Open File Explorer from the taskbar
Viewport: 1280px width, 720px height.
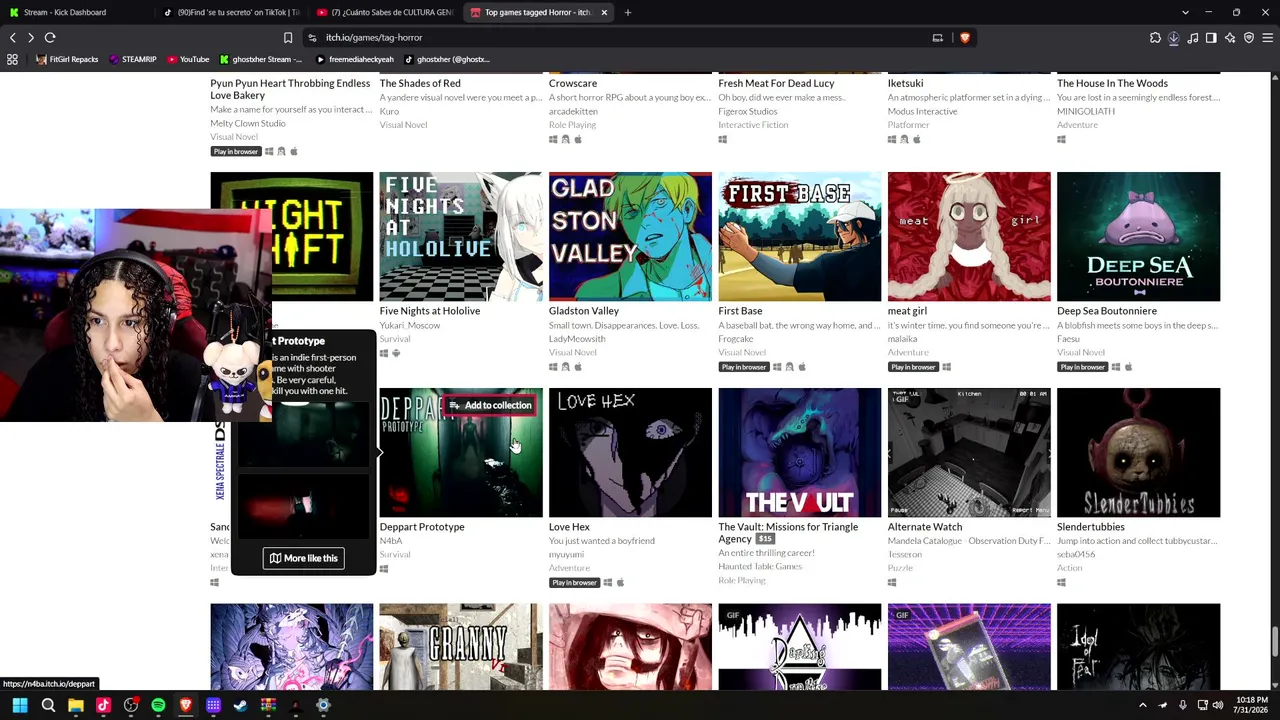click(76, 706)
